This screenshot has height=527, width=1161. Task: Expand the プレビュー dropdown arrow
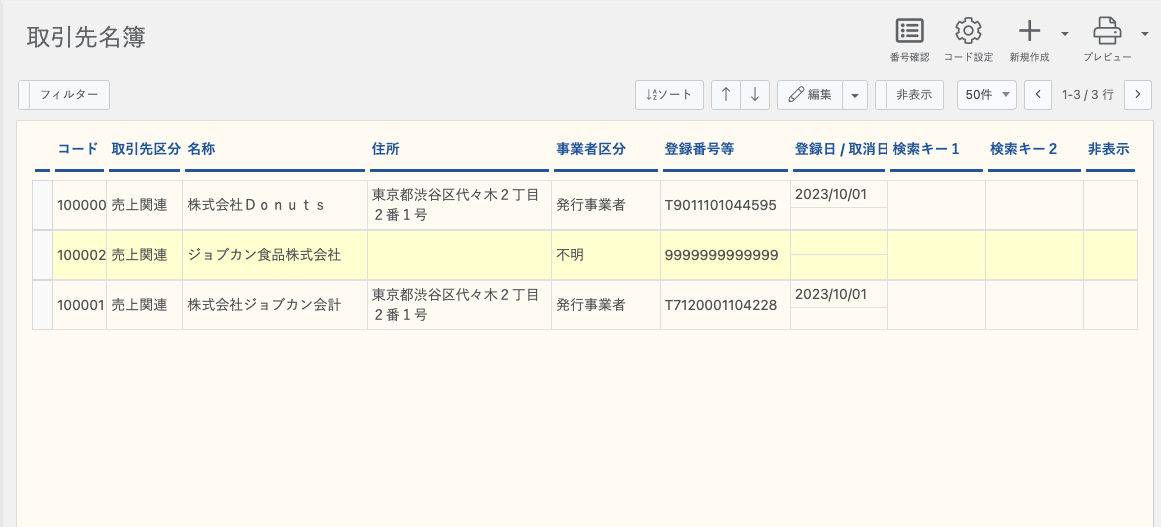(1146, 33)
